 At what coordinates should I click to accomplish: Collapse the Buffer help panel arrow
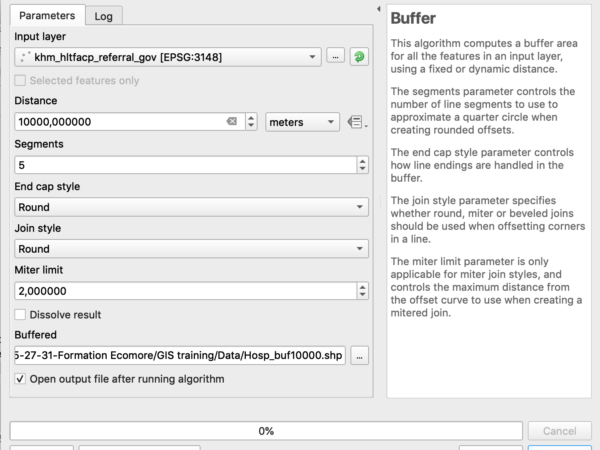[x=378, y=9]
